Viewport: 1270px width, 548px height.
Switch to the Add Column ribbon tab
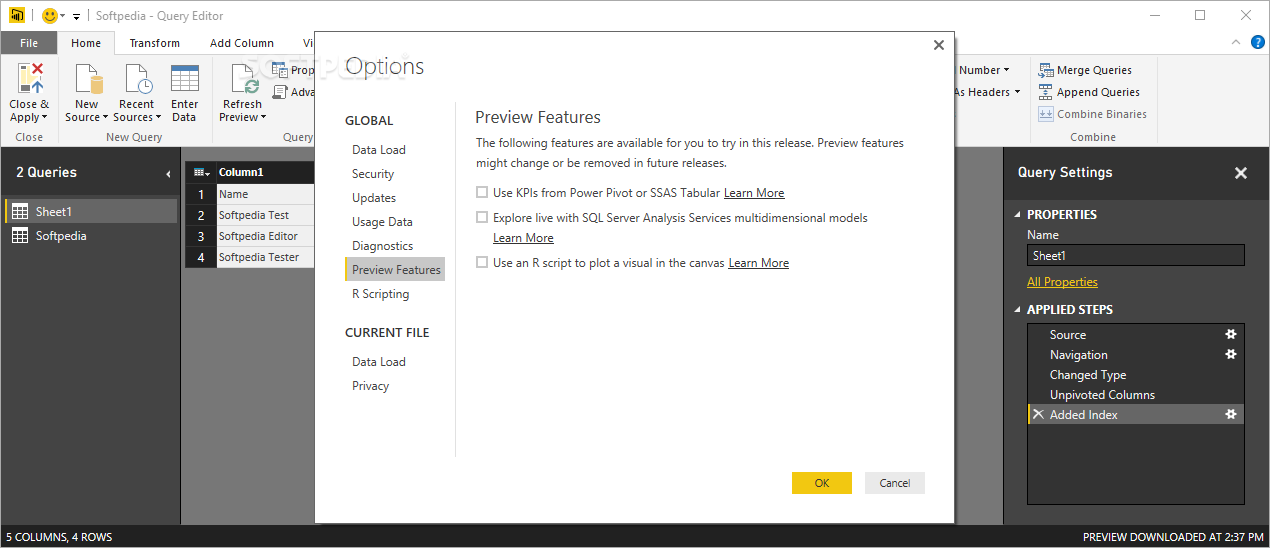tap(242, 43)
